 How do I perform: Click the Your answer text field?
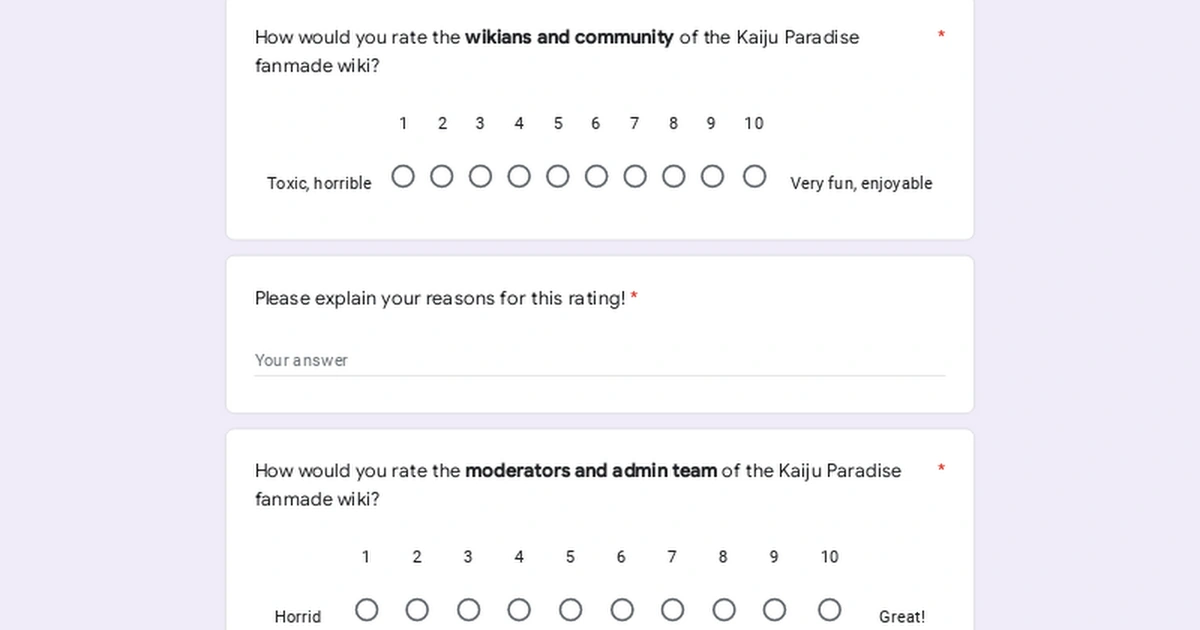[x=600, y=360]
